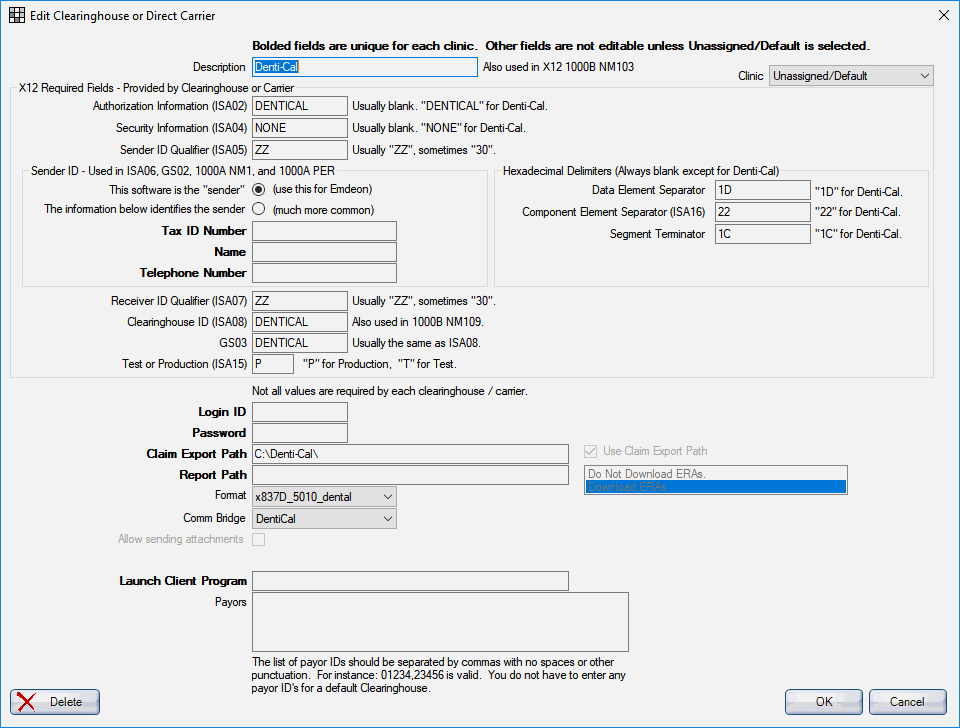Click the Segment Terminator field

click(x=763, y=234)
